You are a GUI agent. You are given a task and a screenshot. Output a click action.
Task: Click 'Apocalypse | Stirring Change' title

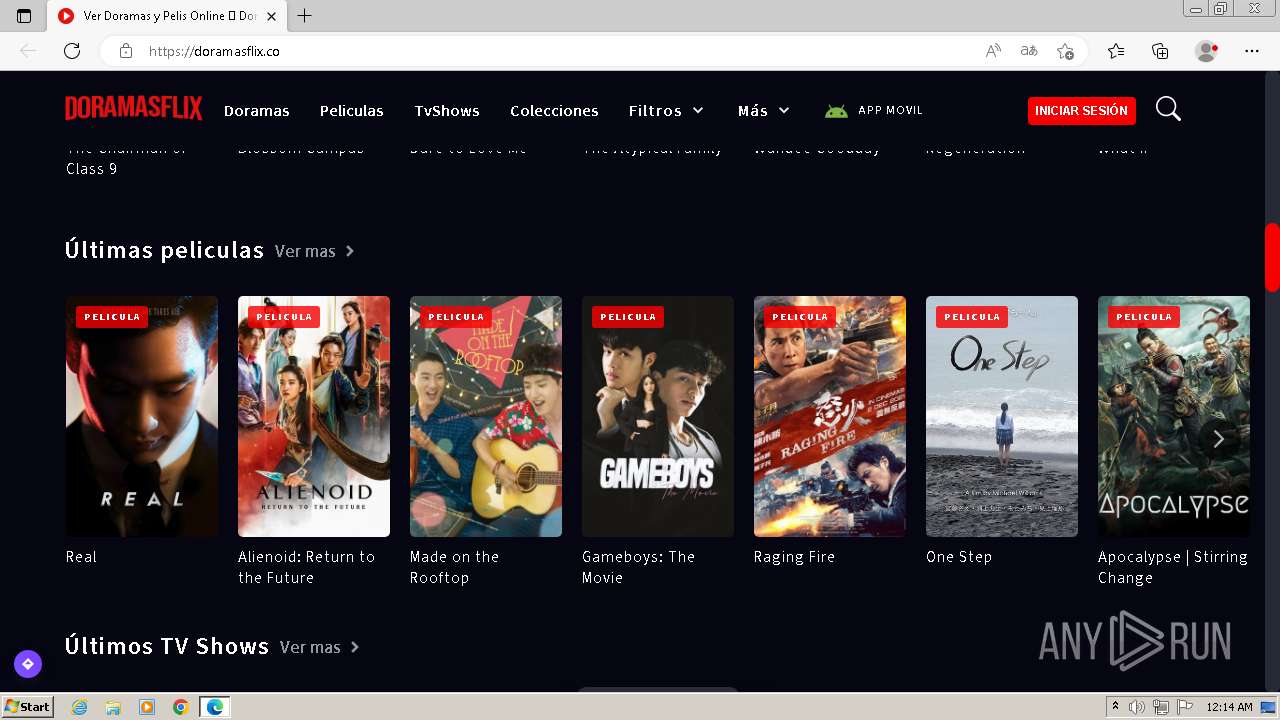[1173, 567]
